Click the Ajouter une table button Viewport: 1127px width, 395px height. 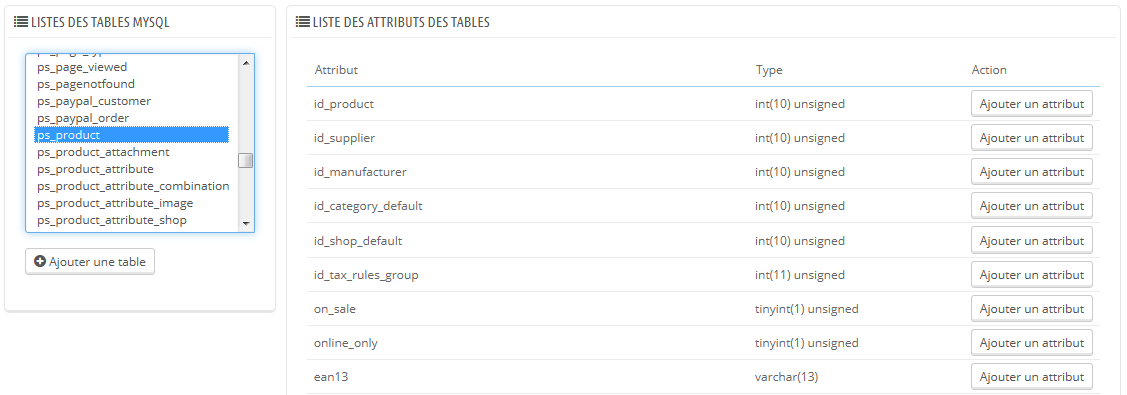click(x=90, y=262)
